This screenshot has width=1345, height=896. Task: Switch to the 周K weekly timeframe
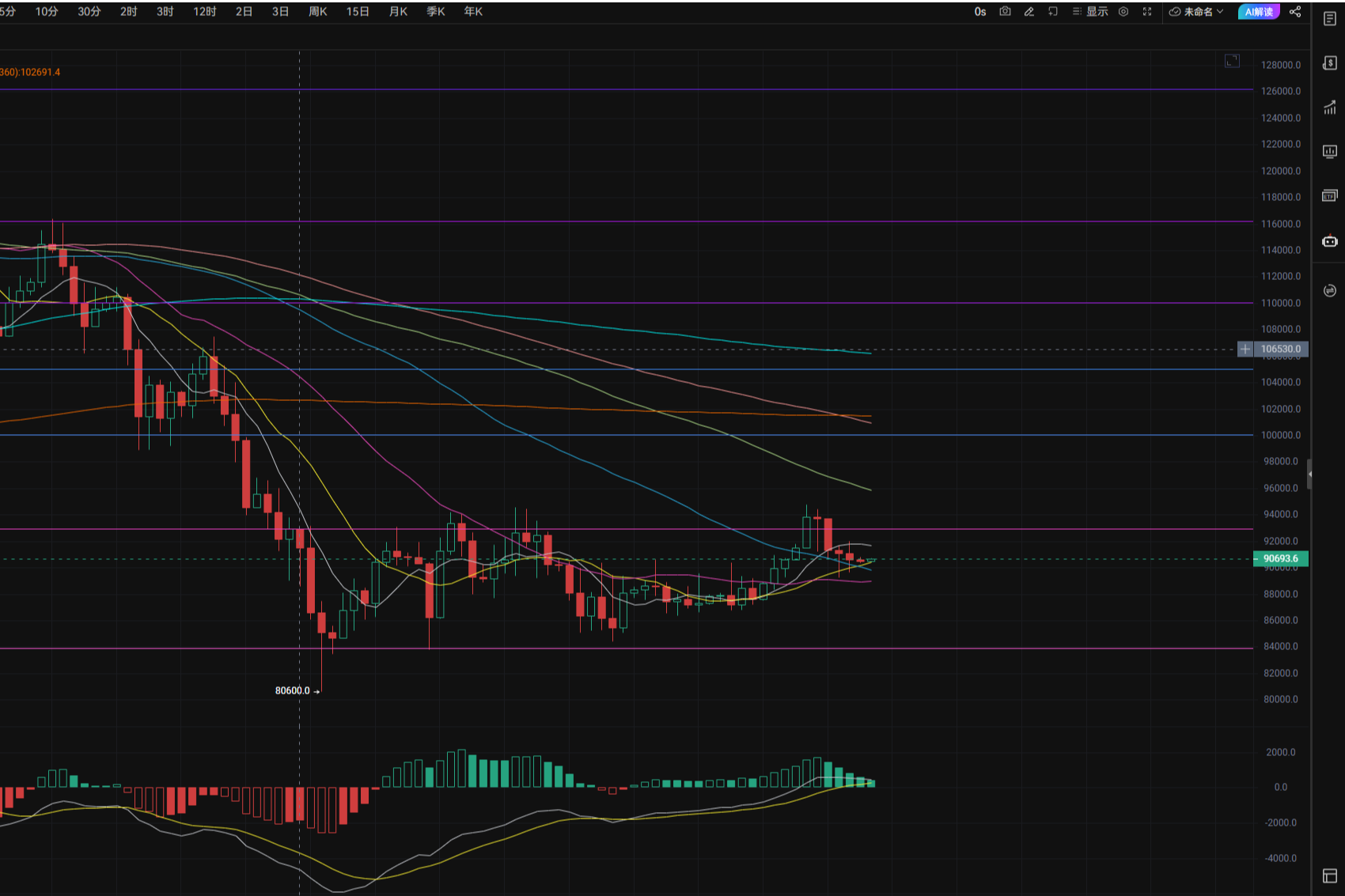tap(317, 12)
